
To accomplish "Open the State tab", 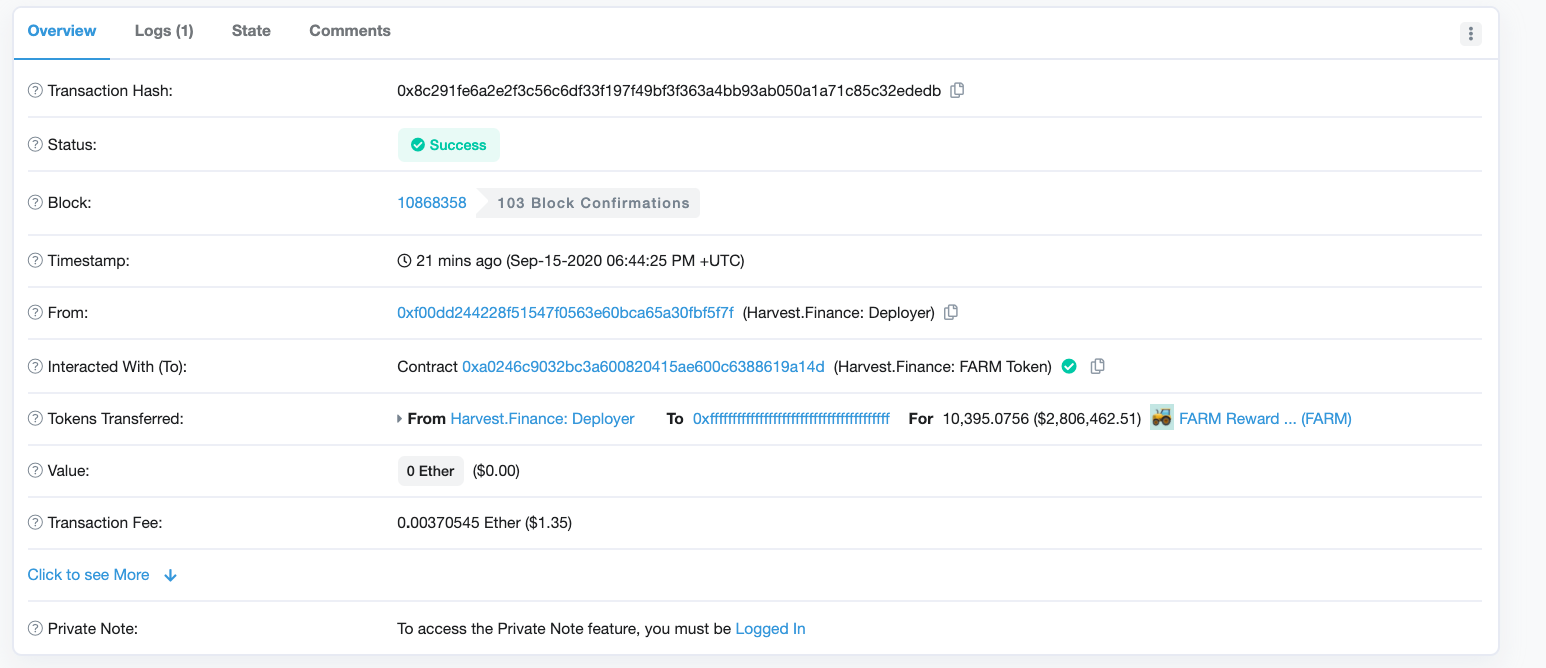I will tap(251, 31).
